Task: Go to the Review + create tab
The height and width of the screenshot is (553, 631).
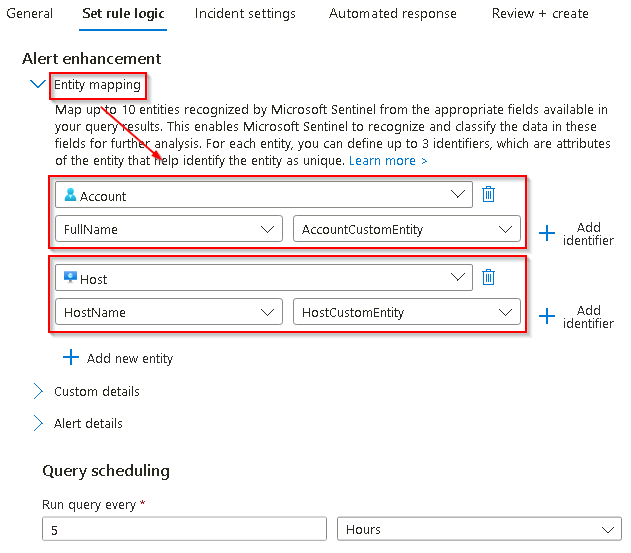Action: [540, 14]
